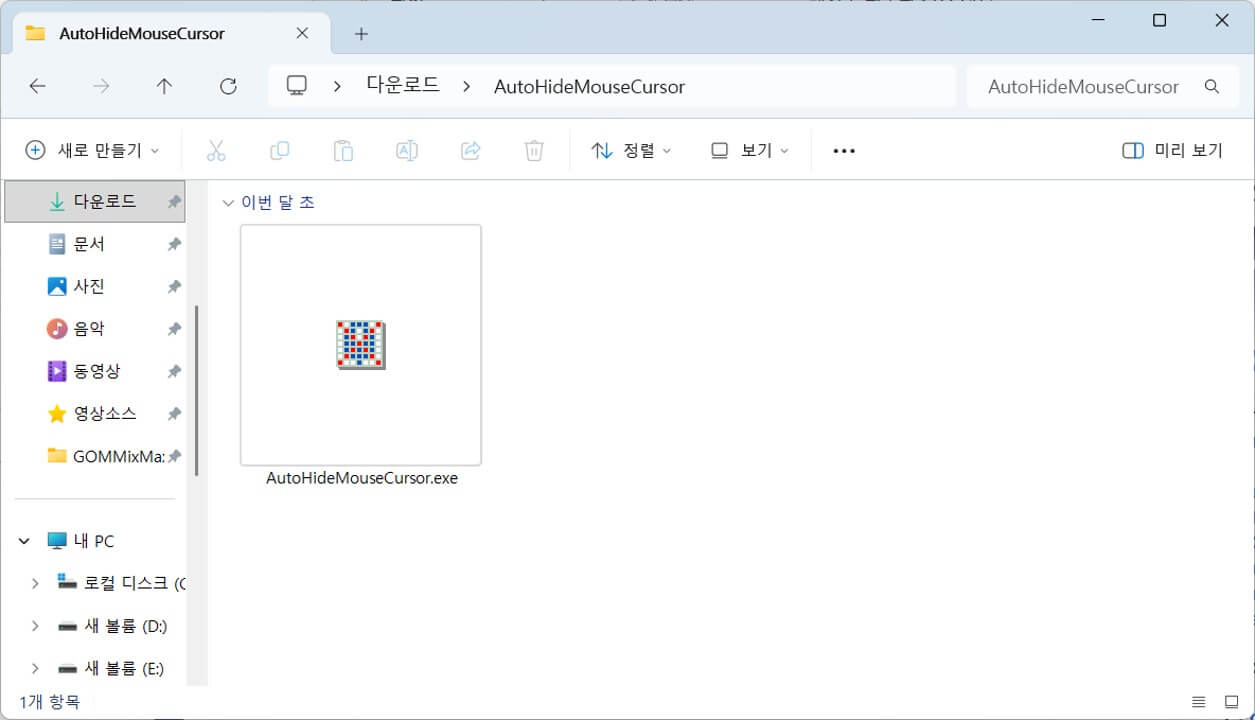This screenshot has width=1255, height=720.
Task: Toggle the 미리 보기 preview pane
Action: (x=1172, y=151)
